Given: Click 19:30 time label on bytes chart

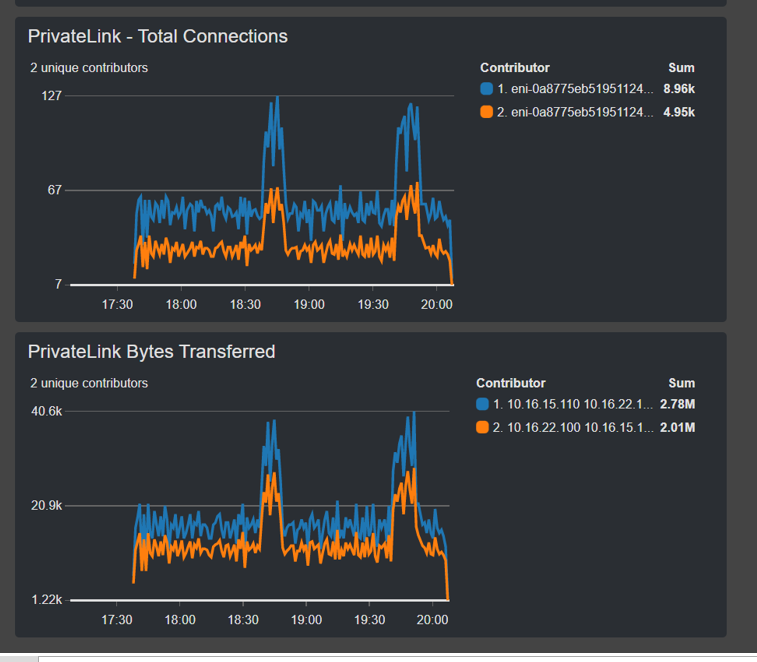Looking at the screenshot, I should pos(369,620).
